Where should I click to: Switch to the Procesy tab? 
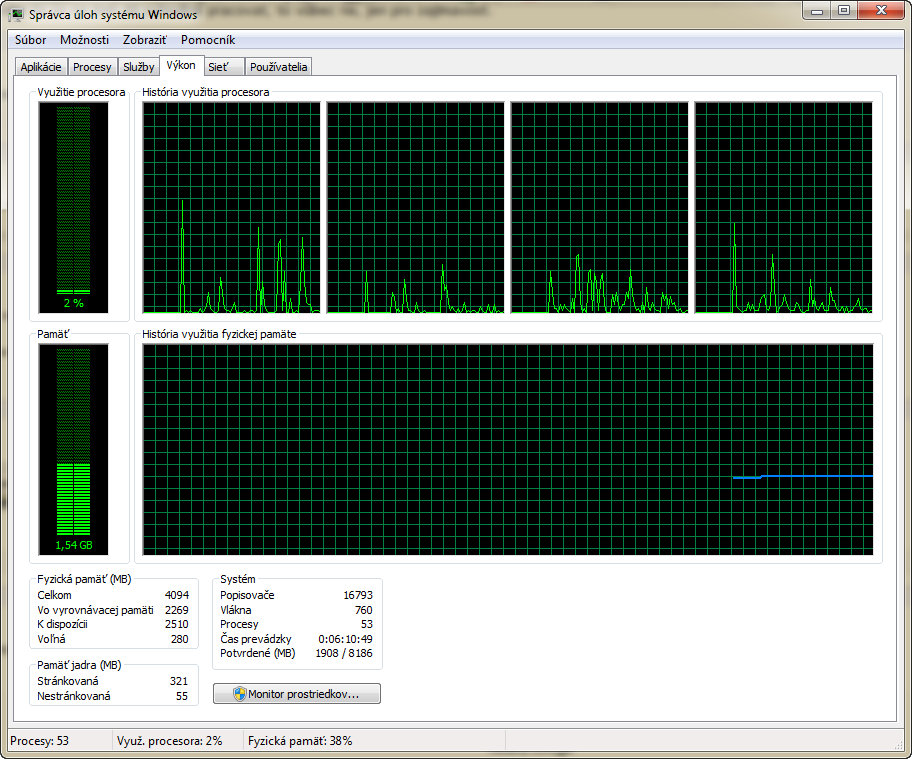pyautogui.click(x=92, y=67)
